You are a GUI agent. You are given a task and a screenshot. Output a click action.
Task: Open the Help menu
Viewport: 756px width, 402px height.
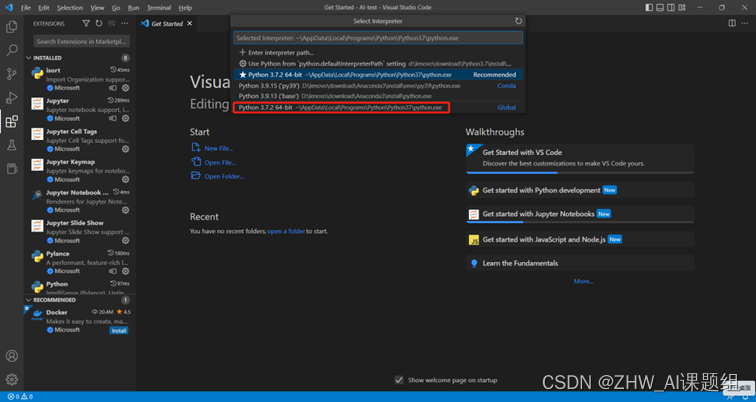[x=185, y=8]
